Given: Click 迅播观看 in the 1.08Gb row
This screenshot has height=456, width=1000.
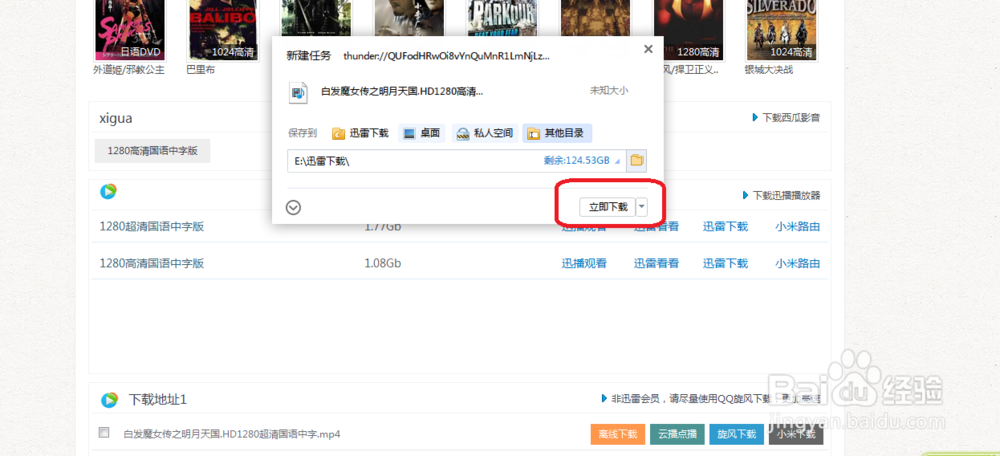Looking at the screenshot, I should [x=584, y=263].
